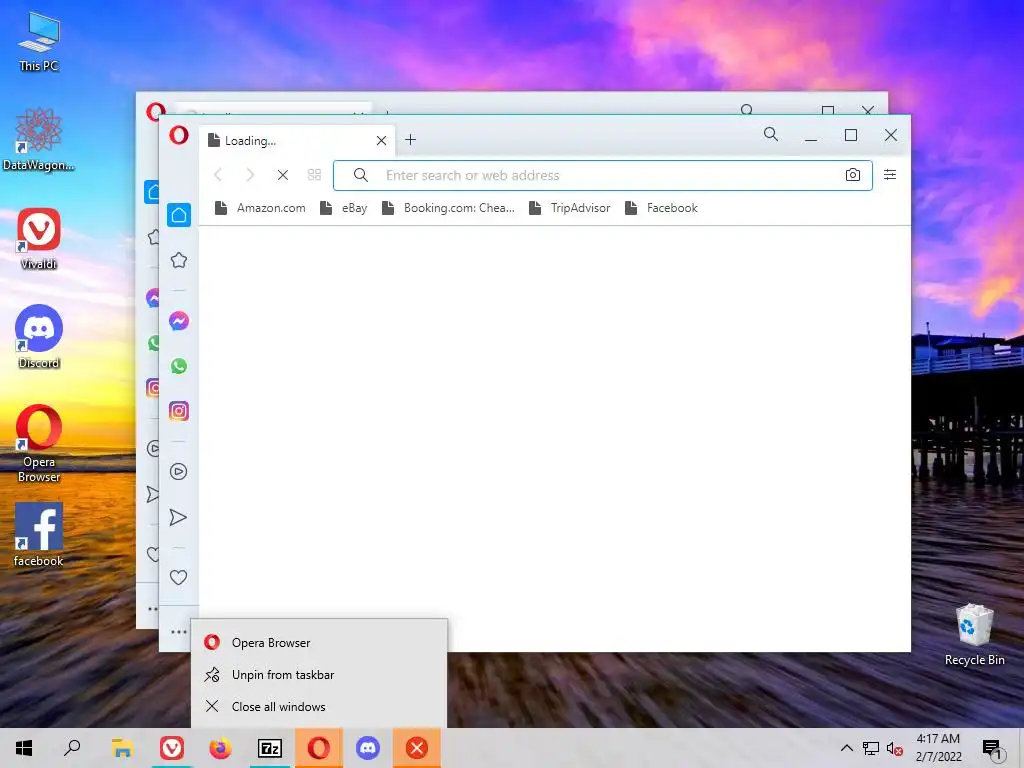Select the Loading... tab
The image size is (1024, 768).
pos(296,140)
